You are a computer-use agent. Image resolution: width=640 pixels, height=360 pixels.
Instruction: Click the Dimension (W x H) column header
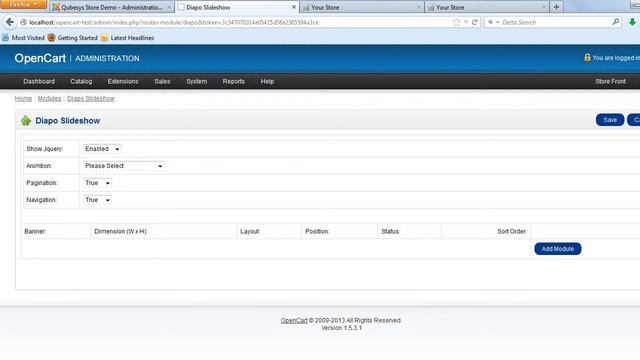click(120, 231)
